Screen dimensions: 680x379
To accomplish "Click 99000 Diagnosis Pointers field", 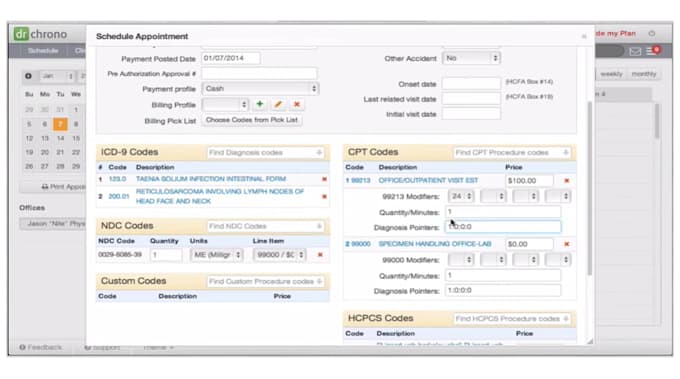I will point(503,291).
